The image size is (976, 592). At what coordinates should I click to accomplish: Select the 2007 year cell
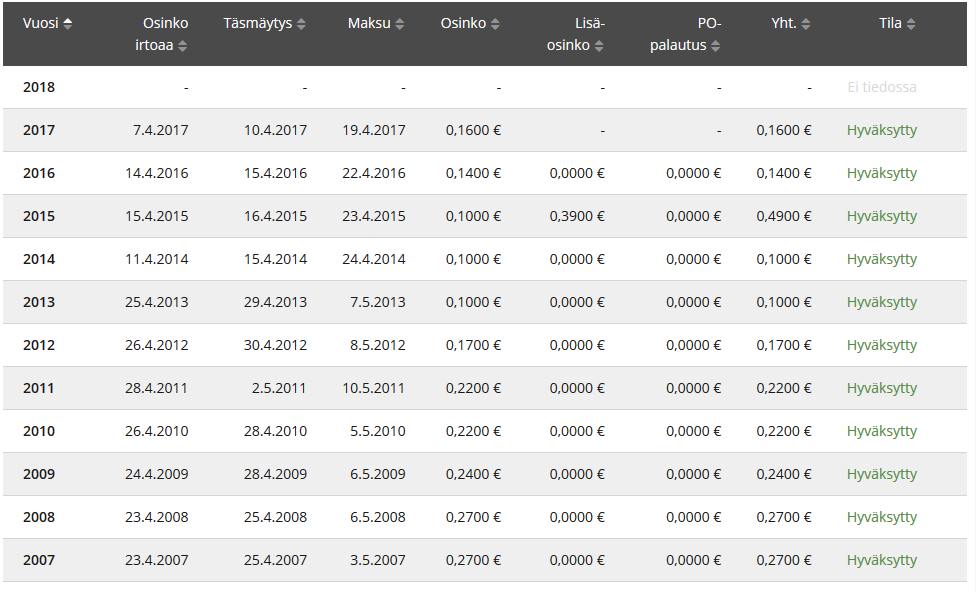click(x=39, y=560)
